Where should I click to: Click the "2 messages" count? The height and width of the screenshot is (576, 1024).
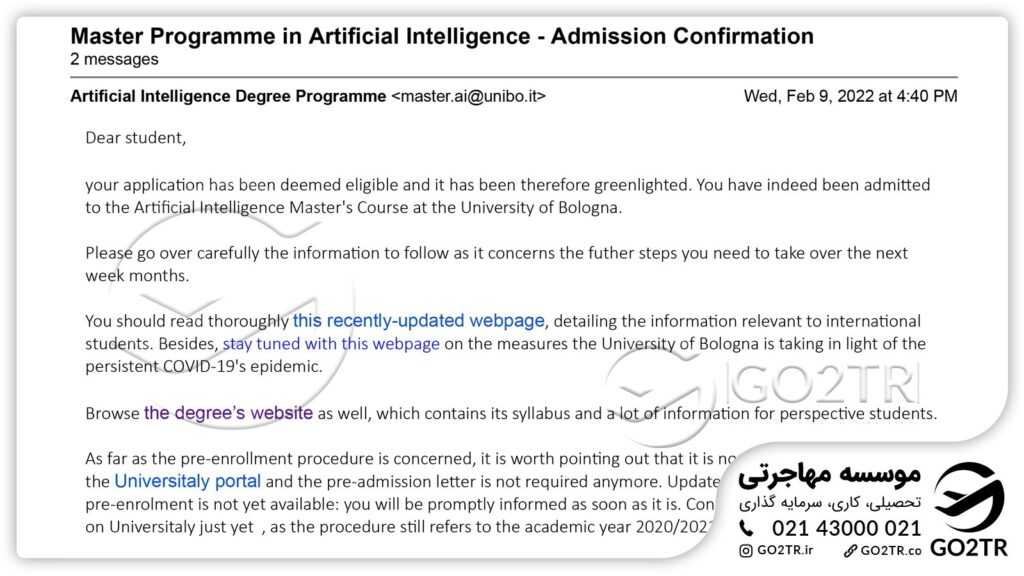click(114, 60)
